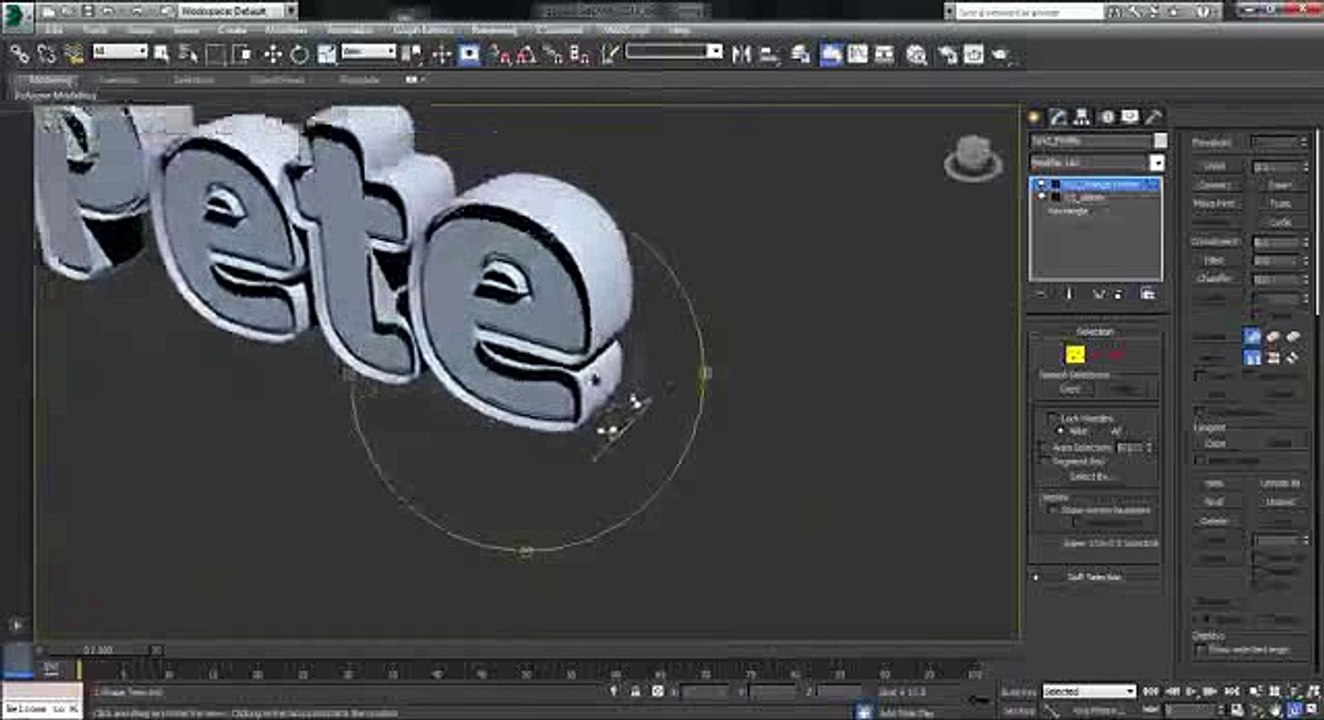Screen dimensions: 1324x720
Task: Click the Unhide All button
Action: click(1280, 484)
